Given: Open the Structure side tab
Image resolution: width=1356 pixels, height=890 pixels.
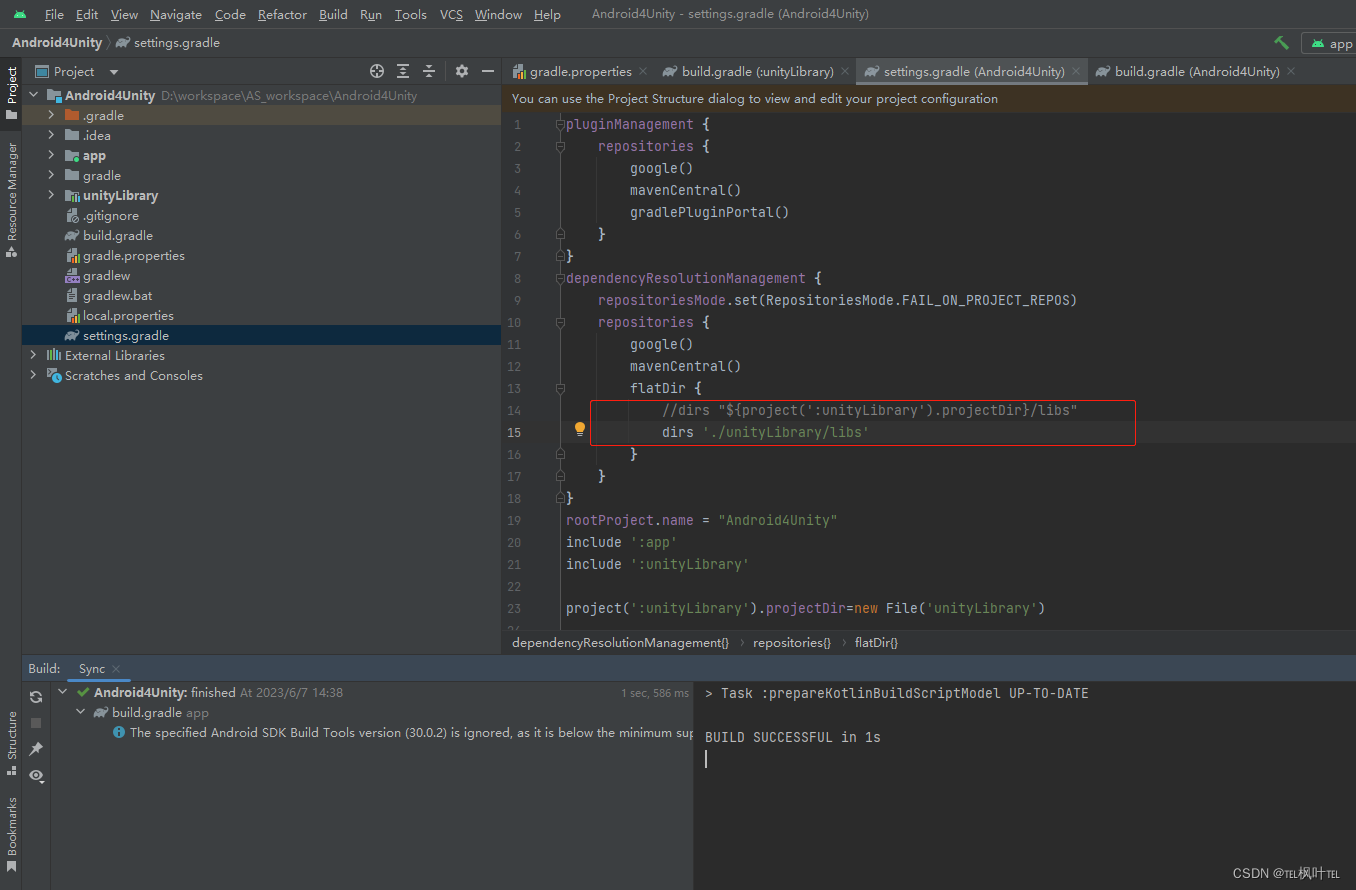Looking at the screenshot, I should (x=11, y=742).
